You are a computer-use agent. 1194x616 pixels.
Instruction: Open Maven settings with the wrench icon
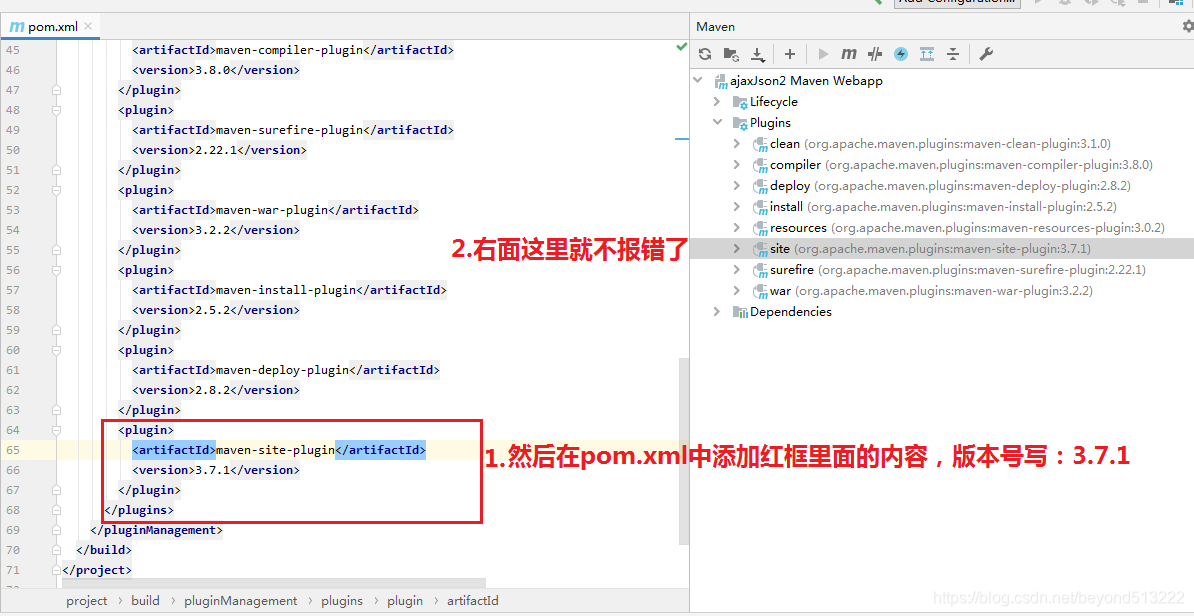coord(985,53)
